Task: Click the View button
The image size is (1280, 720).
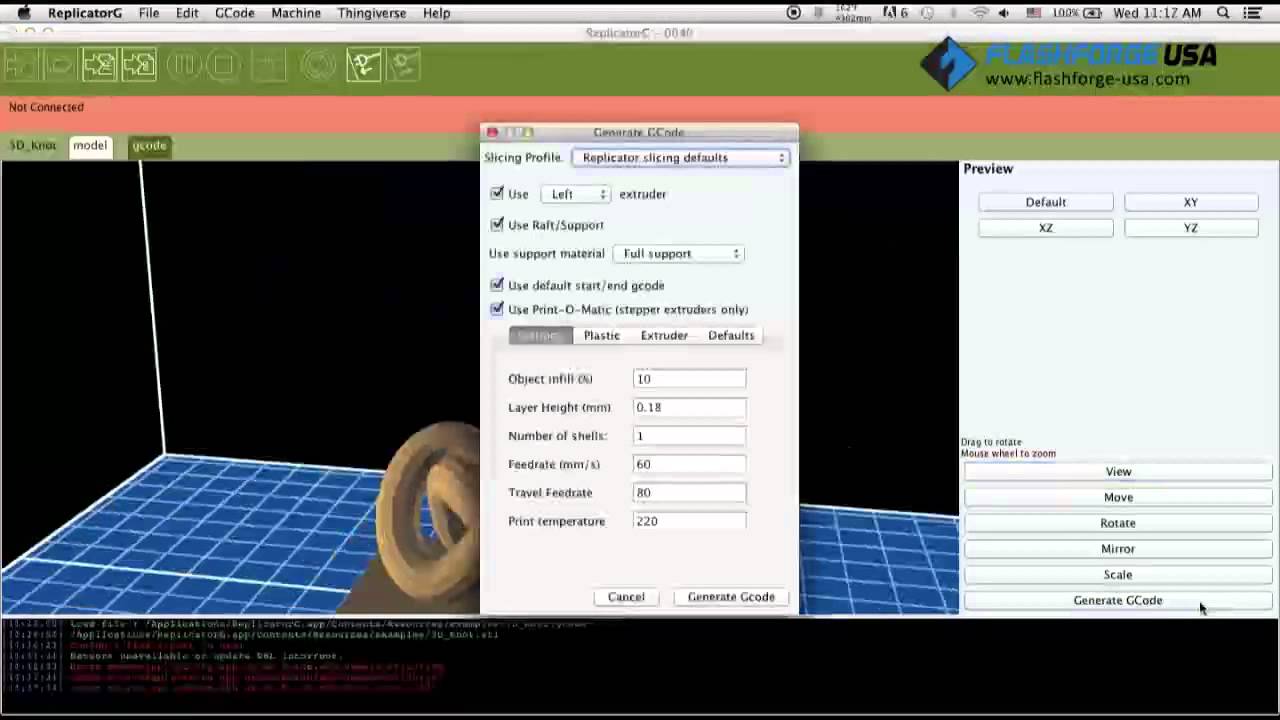Action: point(1118,472)
